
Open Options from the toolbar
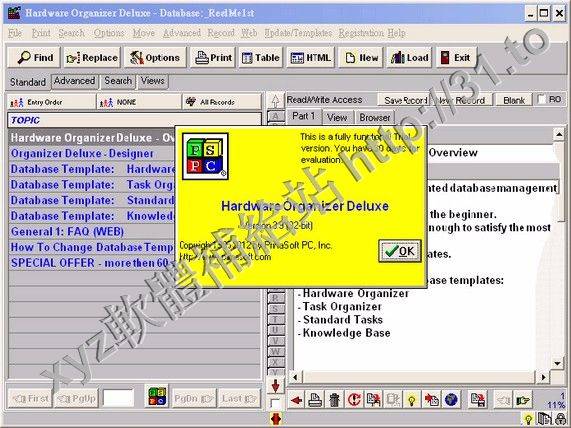coord(155,58)
